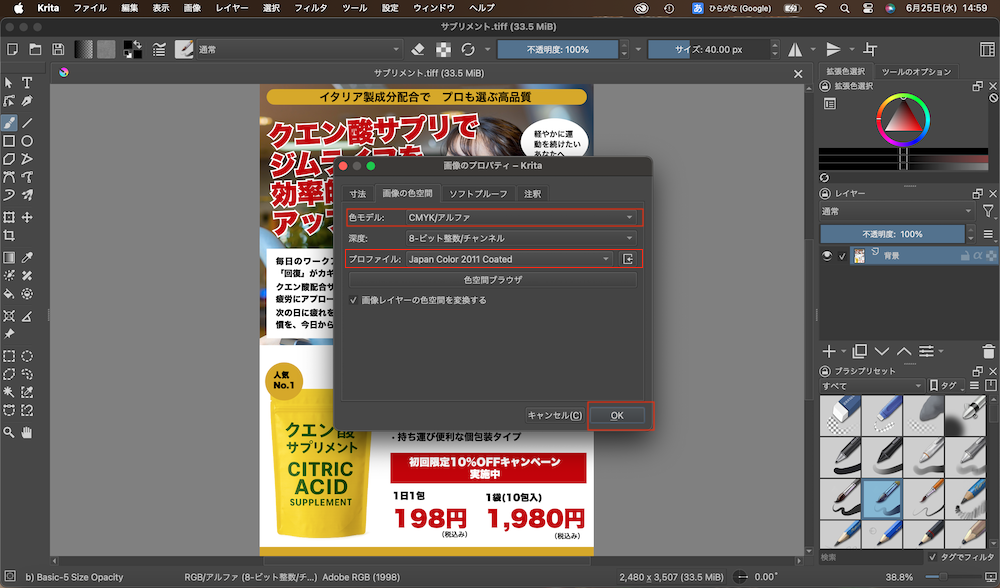Select the Rectangle shape tool
Screen dimensions: 1000x588
(x=9, y=141)
